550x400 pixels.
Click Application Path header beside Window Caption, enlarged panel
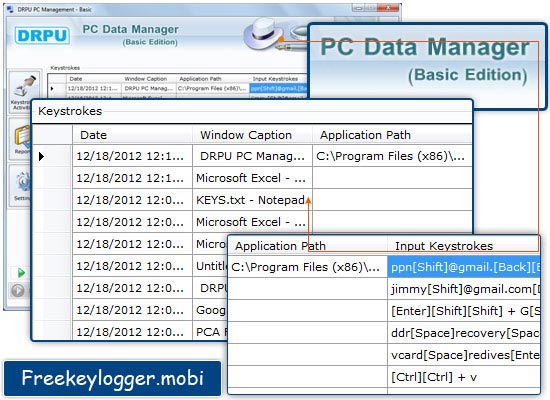(392, 135)
